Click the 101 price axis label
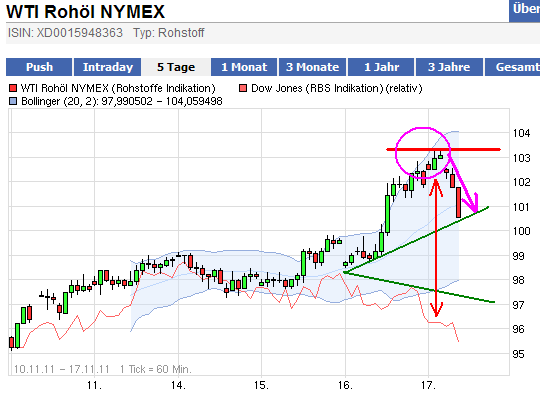 point(521,207)
